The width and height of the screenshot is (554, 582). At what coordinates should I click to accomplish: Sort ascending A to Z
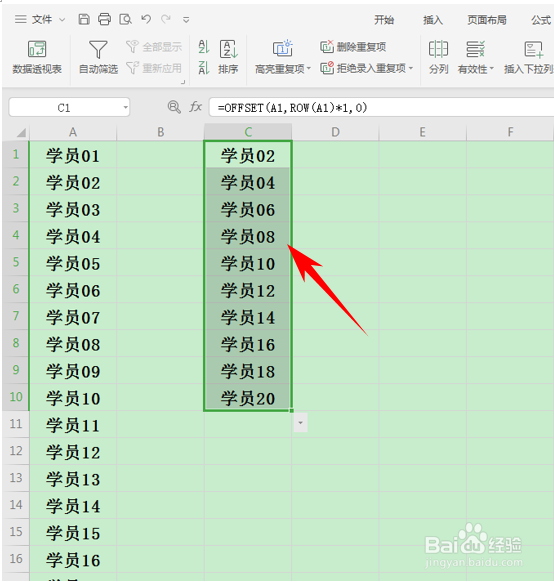click(x=204, y=47)
